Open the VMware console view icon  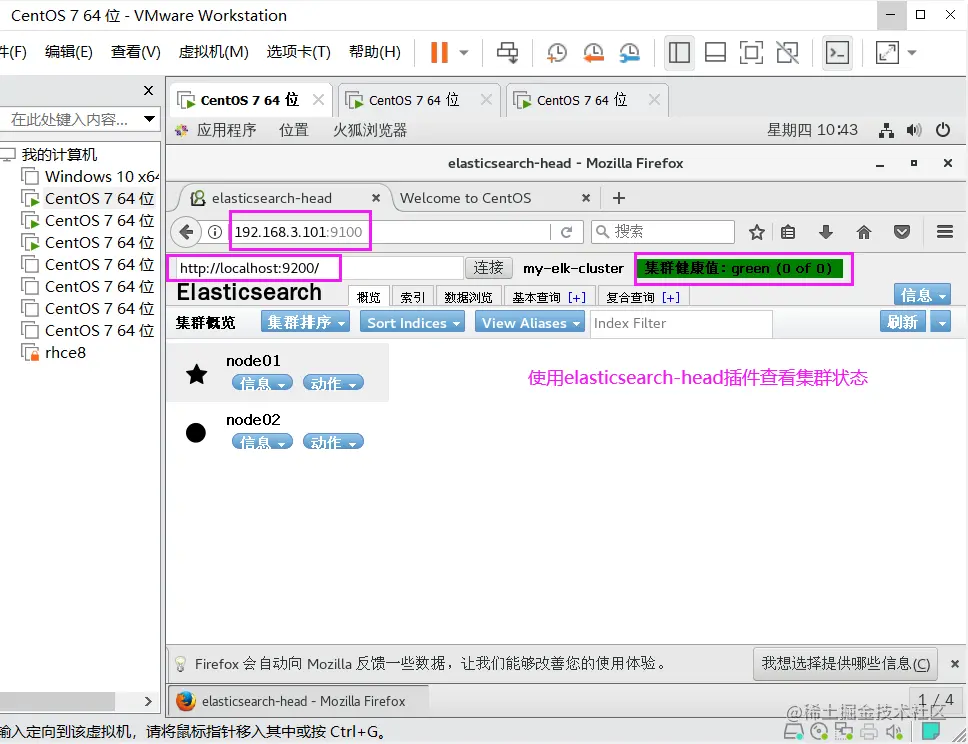click(x=838, y=52)
